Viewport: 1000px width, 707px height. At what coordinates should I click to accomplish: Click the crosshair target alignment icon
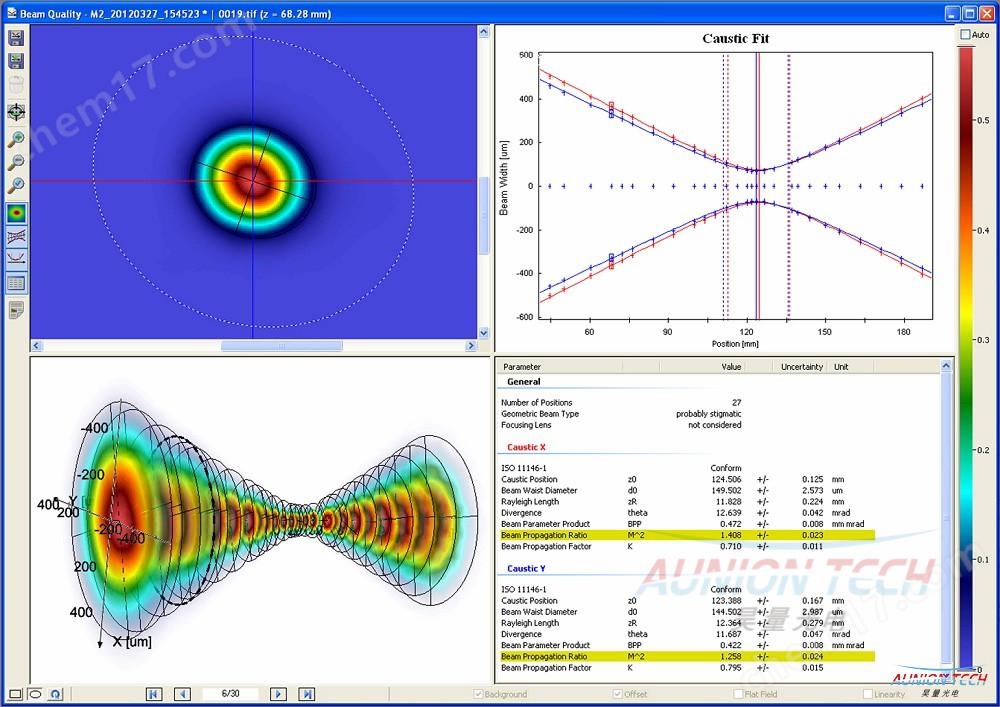[16, 112]
